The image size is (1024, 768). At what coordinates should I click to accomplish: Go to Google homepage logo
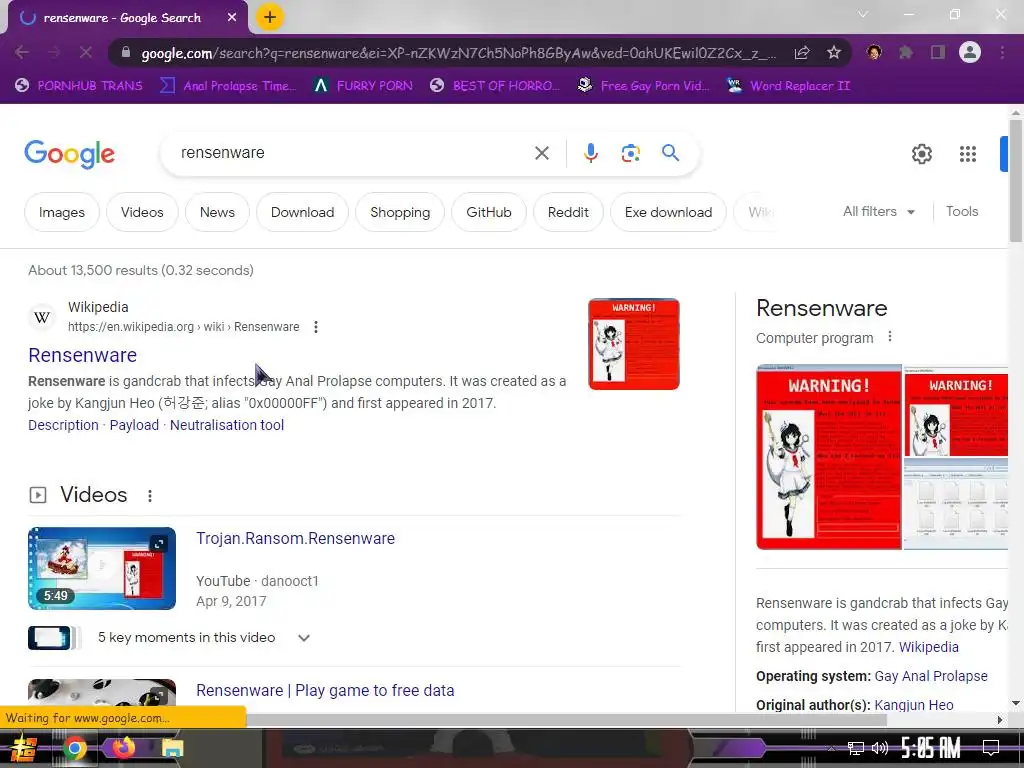[69, 154]
